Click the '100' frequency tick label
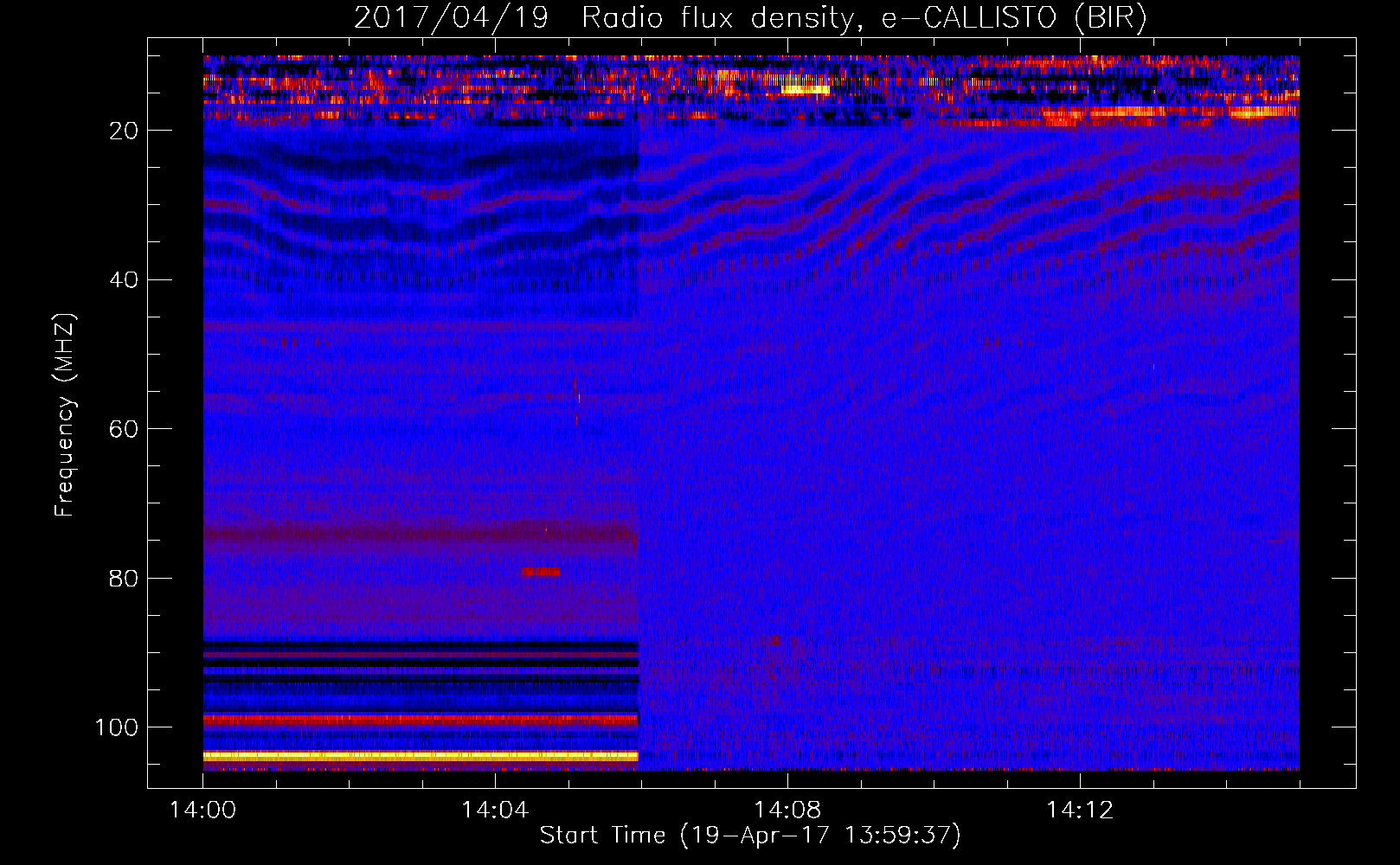This screenshot has width=1400, height=865. 117,727
